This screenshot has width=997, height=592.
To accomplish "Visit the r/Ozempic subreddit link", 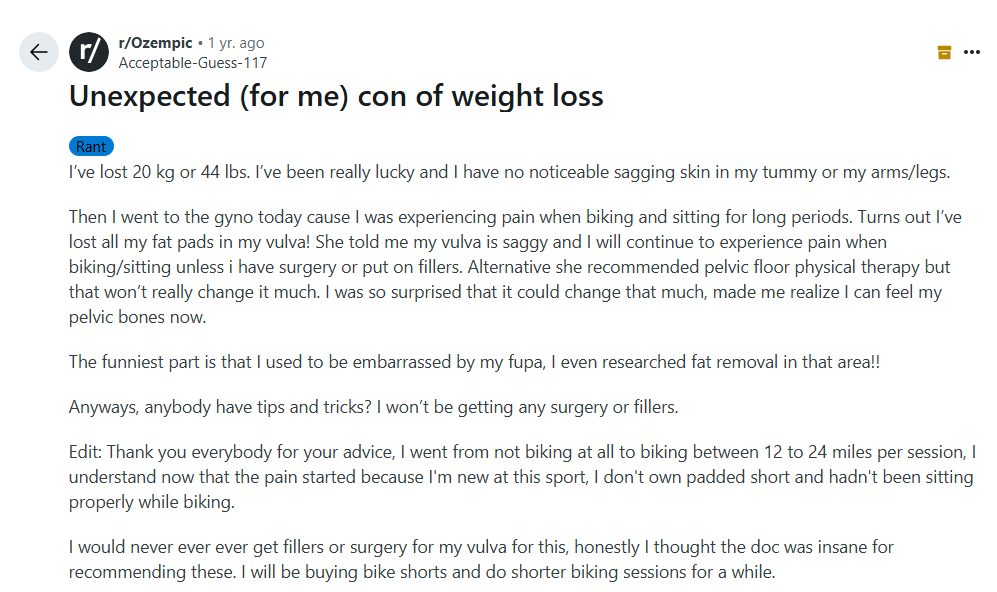I will [x=155, y=43].
